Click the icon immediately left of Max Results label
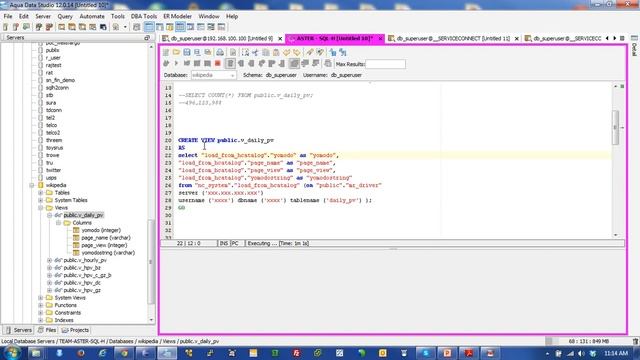This screenshot has height=360, width=640. coord(328,64)
